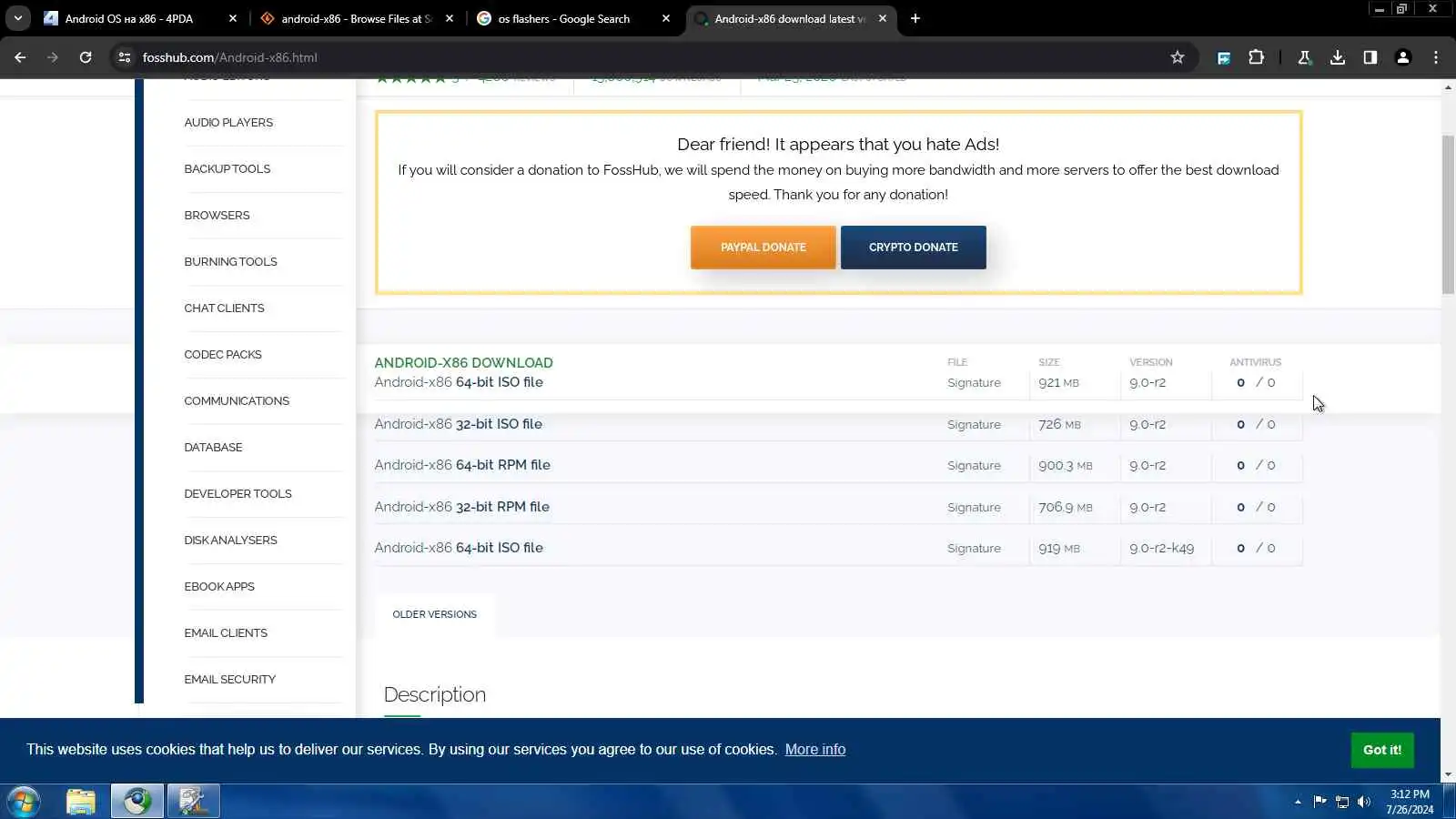Close the android-x86 Browse Files tab
Viewport: 1456px width, 819px height.
450,18
